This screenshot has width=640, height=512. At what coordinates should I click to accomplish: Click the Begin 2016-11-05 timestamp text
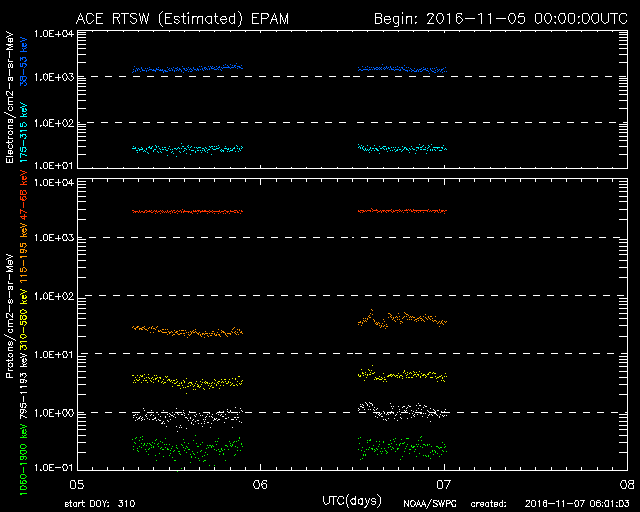pyautogui.click(x=499, y=19)
